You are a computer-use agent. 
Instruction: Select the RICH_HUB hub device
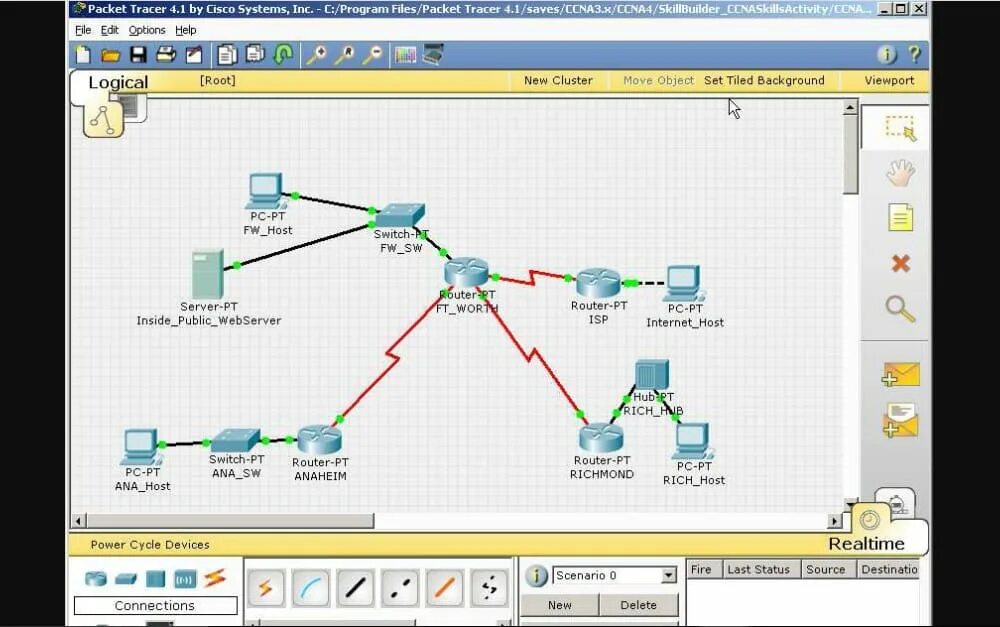(652, 374)
